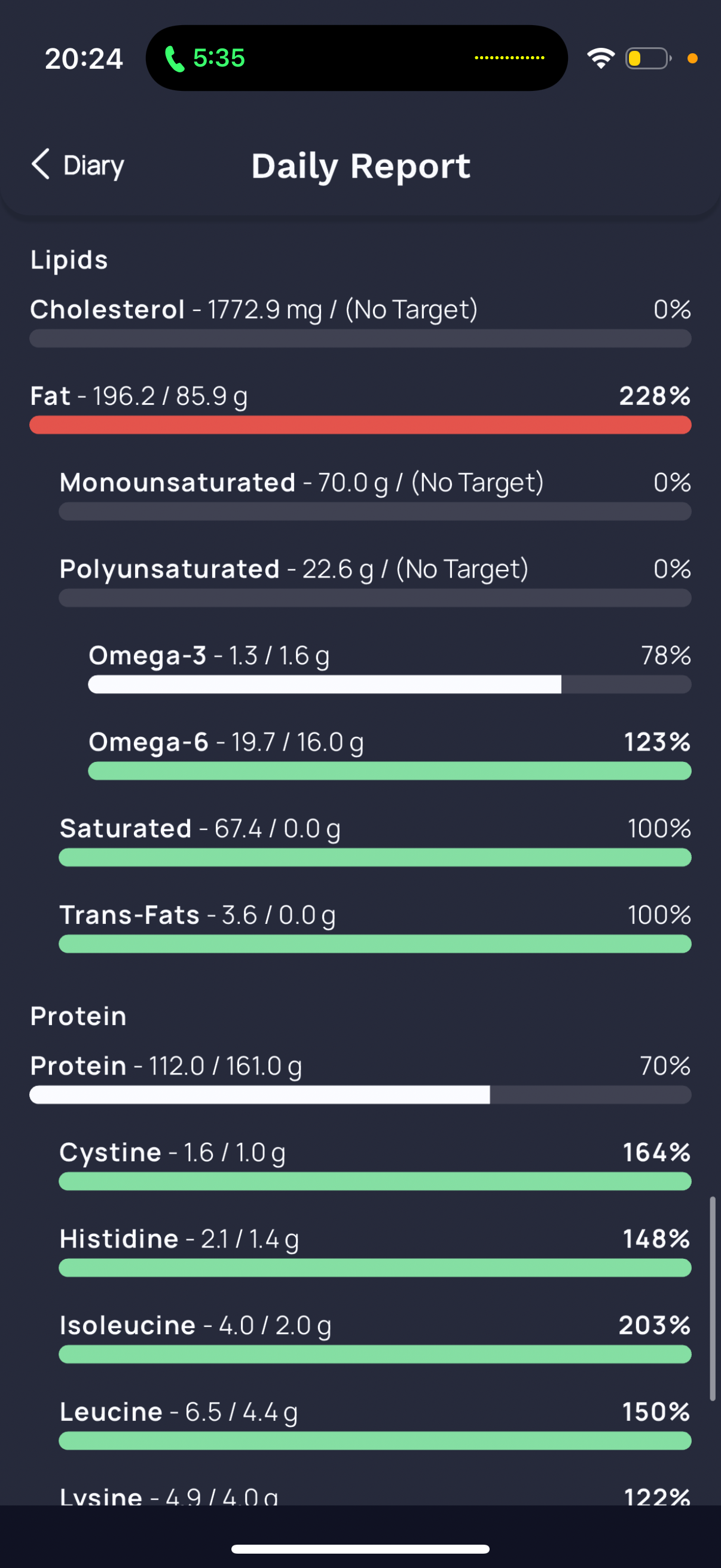Tap the Protein progress bar
The height and width of the screenshot is (1568, 721).
(x=360, y=1094)
